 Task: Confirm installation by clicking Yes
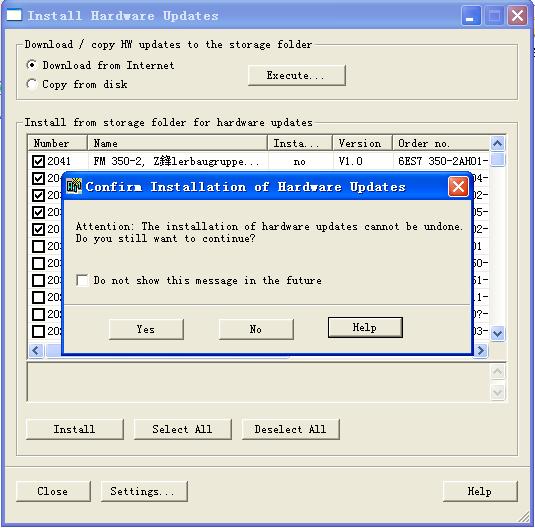click(146, 329)
